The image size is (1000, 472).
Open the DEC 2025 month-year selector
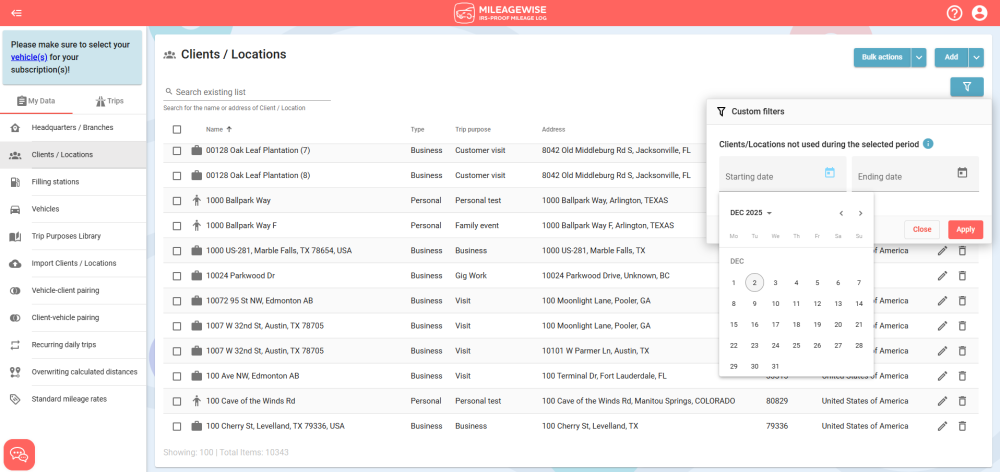pyautogui.click(x=751, y=213)
